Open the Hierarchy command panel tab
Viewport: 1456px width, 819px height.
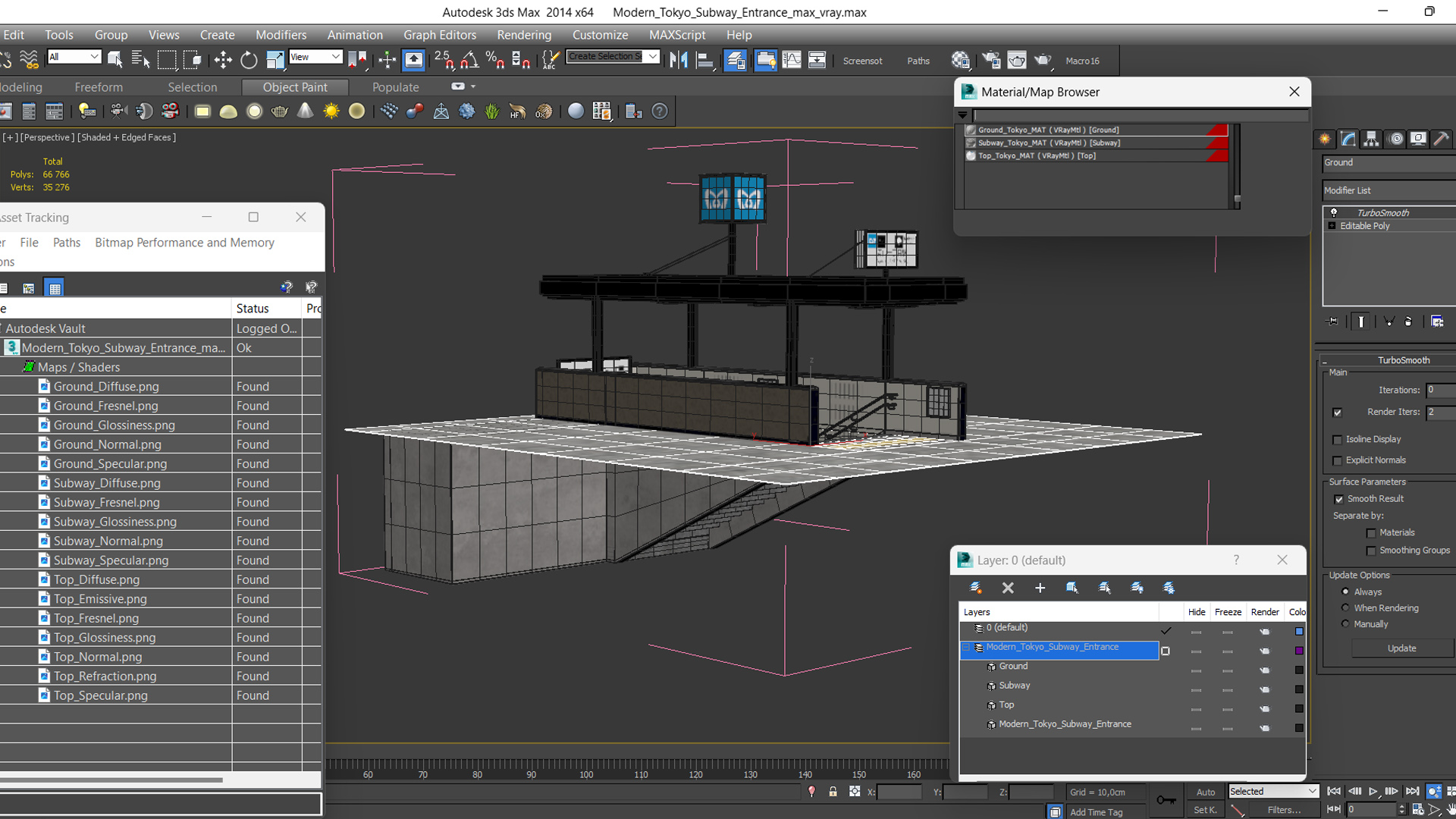[x=1371, y=139]
